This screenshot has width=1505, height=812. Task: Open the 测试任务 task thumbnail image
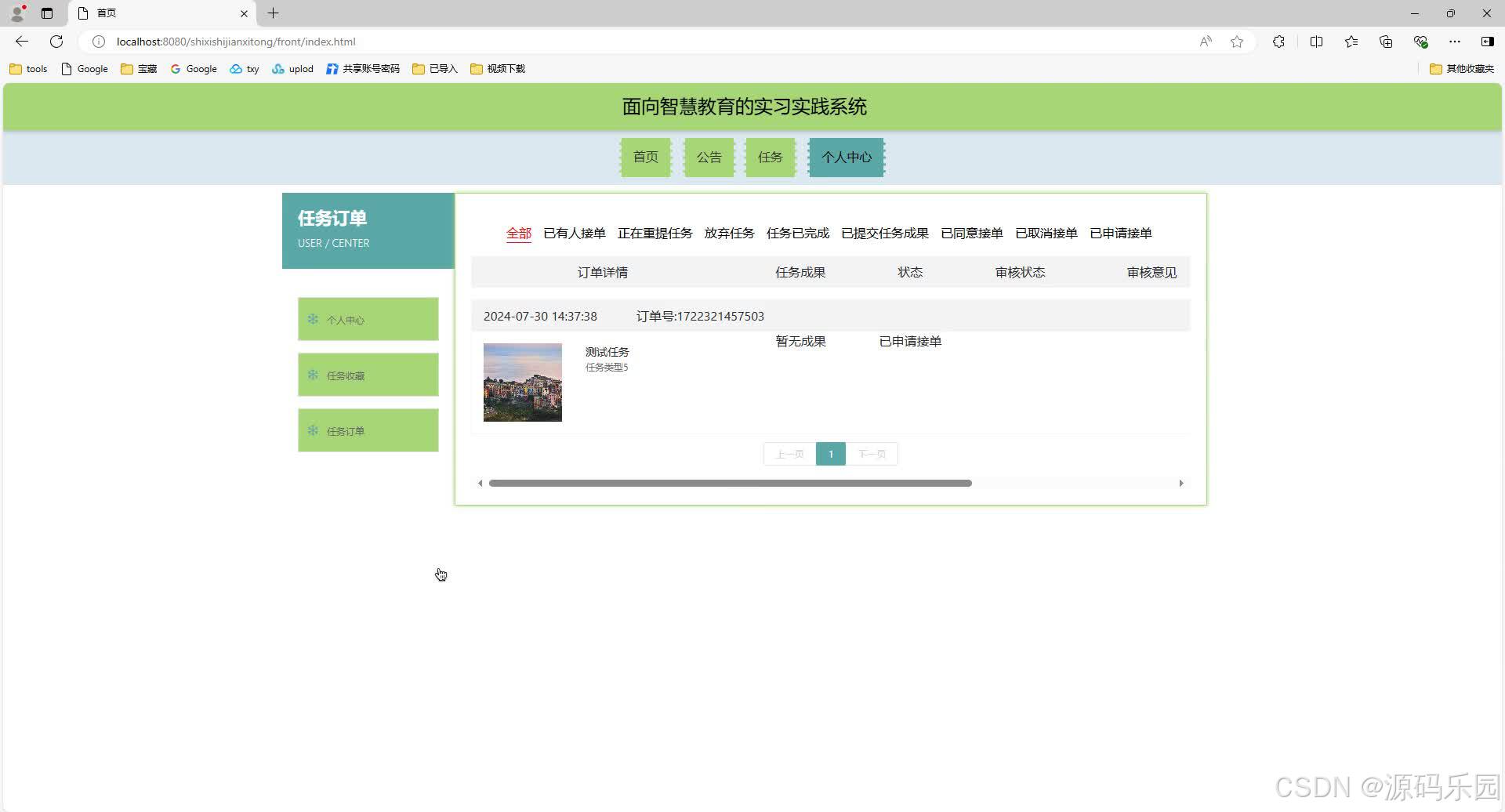522,382
